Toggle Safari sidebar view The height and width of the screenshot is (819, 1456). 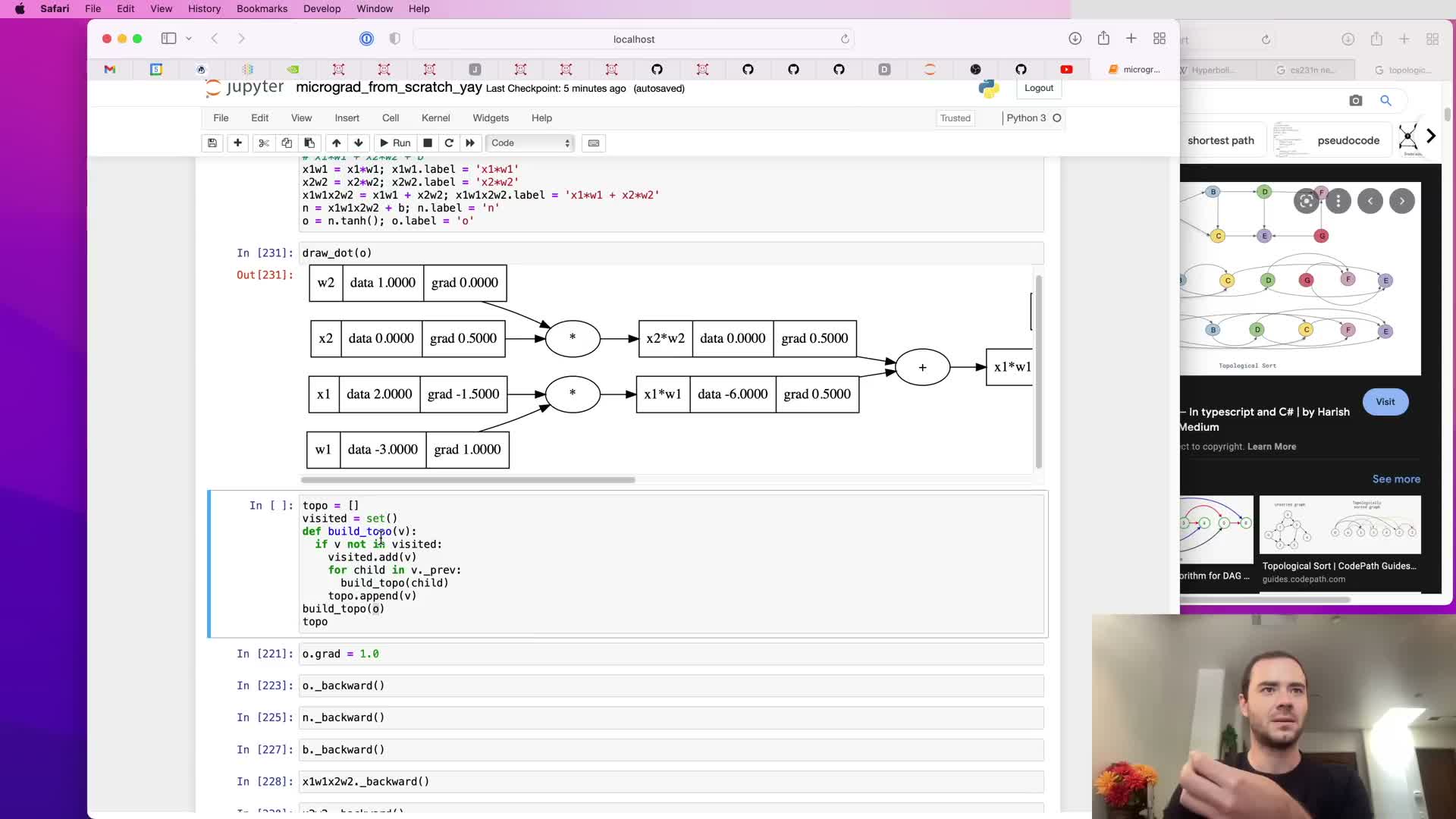168,39
